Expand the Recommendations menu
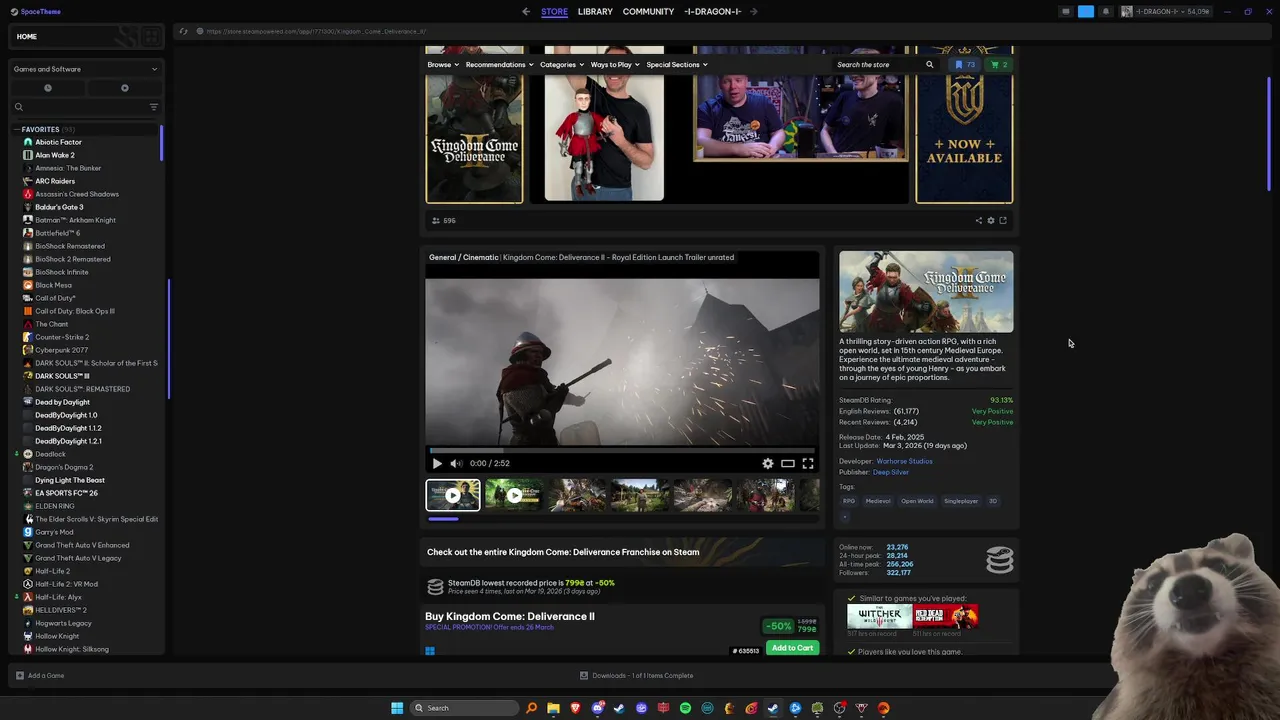 tap(499, 65)
